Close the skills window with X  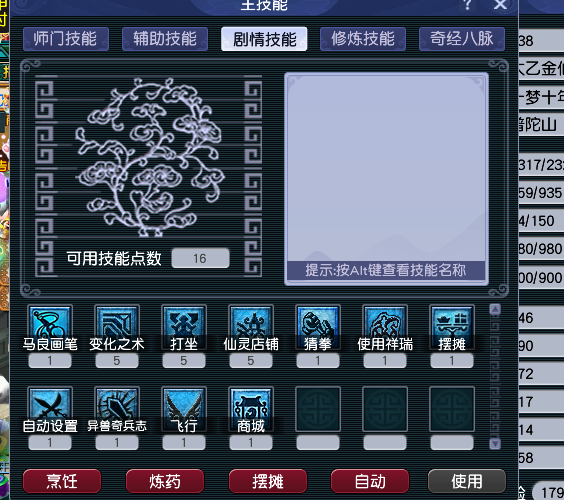[500, 5]
